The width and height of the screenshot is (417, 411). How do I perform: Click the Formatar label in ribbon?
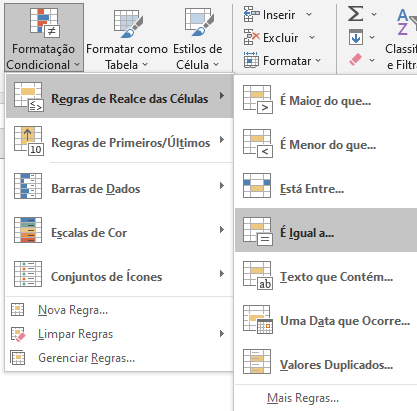point(287,61)
